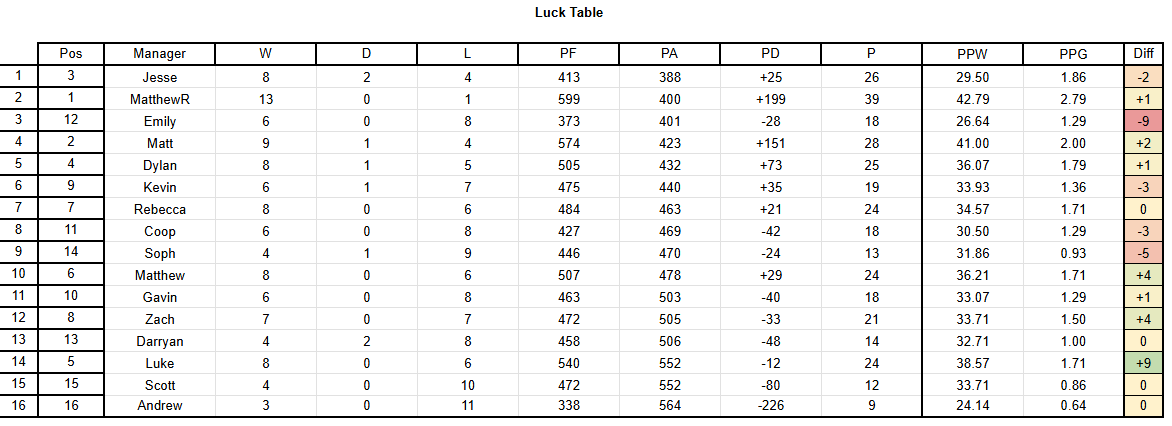The image size is (1172, 426).
Task: Click Rebecca's points value 24
Action: [872, 209]
